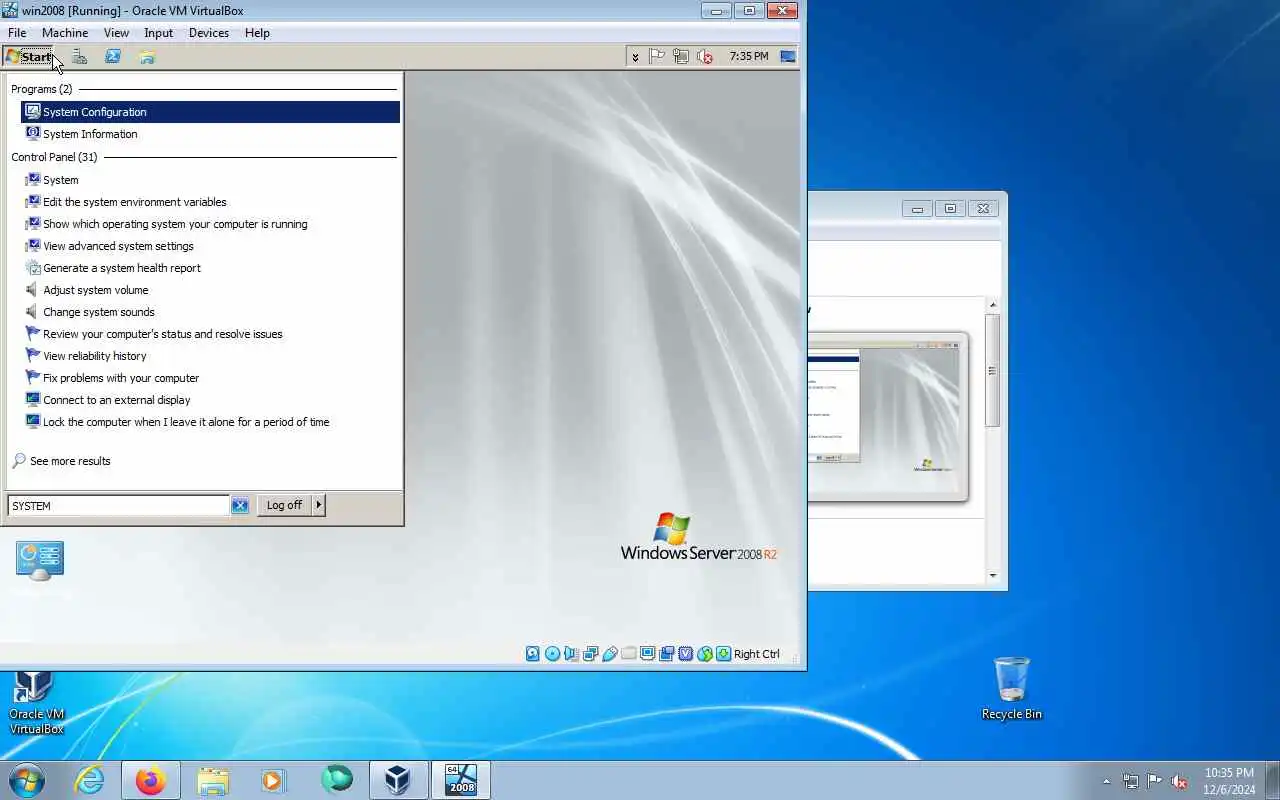
Task: Click VirtualBox audio indicator
Action: pos(571,654)
